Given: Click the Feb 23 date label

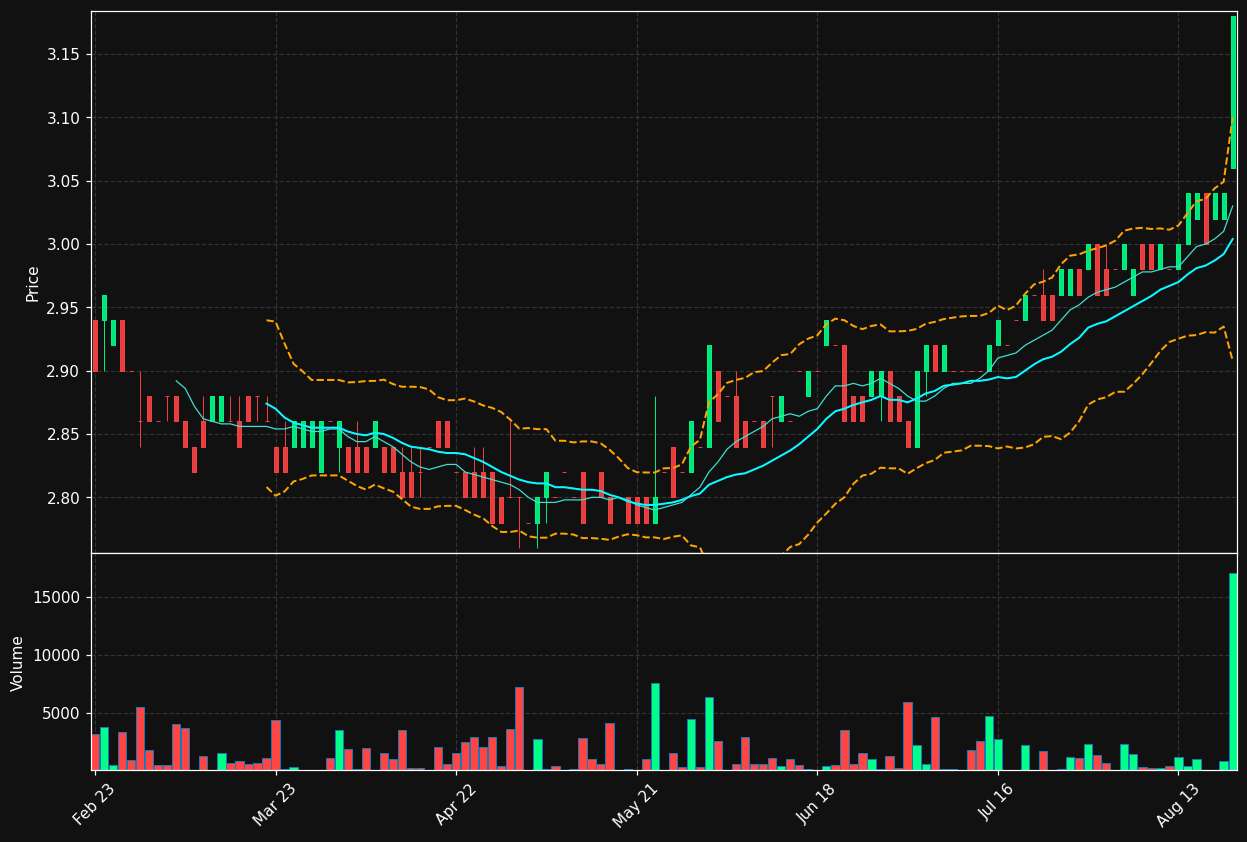Looking at the screenshot, I should (93, 804).
